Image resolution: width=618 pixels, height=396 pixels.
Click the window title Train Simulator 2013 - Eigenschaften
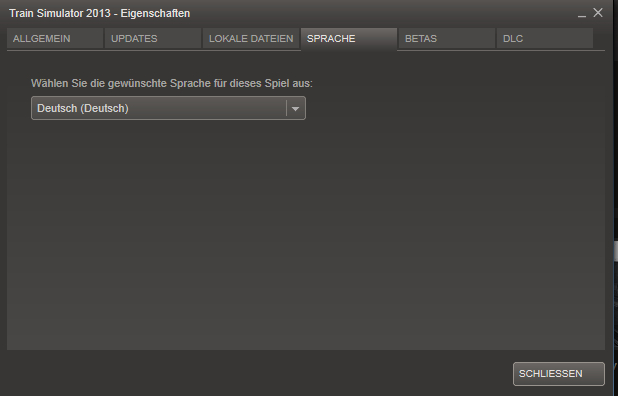pos(100,13)
